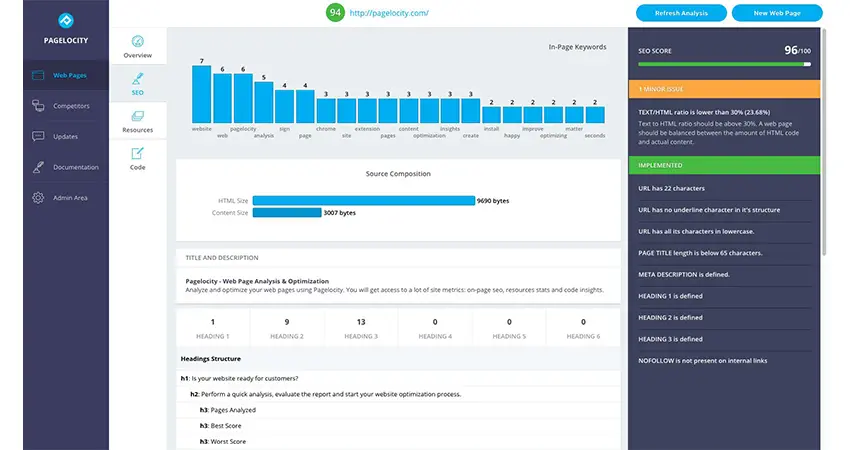The image size is (850, 450).
Task: Click 'META DESCRIPTION is defined' item
Action: pos(684,275)
